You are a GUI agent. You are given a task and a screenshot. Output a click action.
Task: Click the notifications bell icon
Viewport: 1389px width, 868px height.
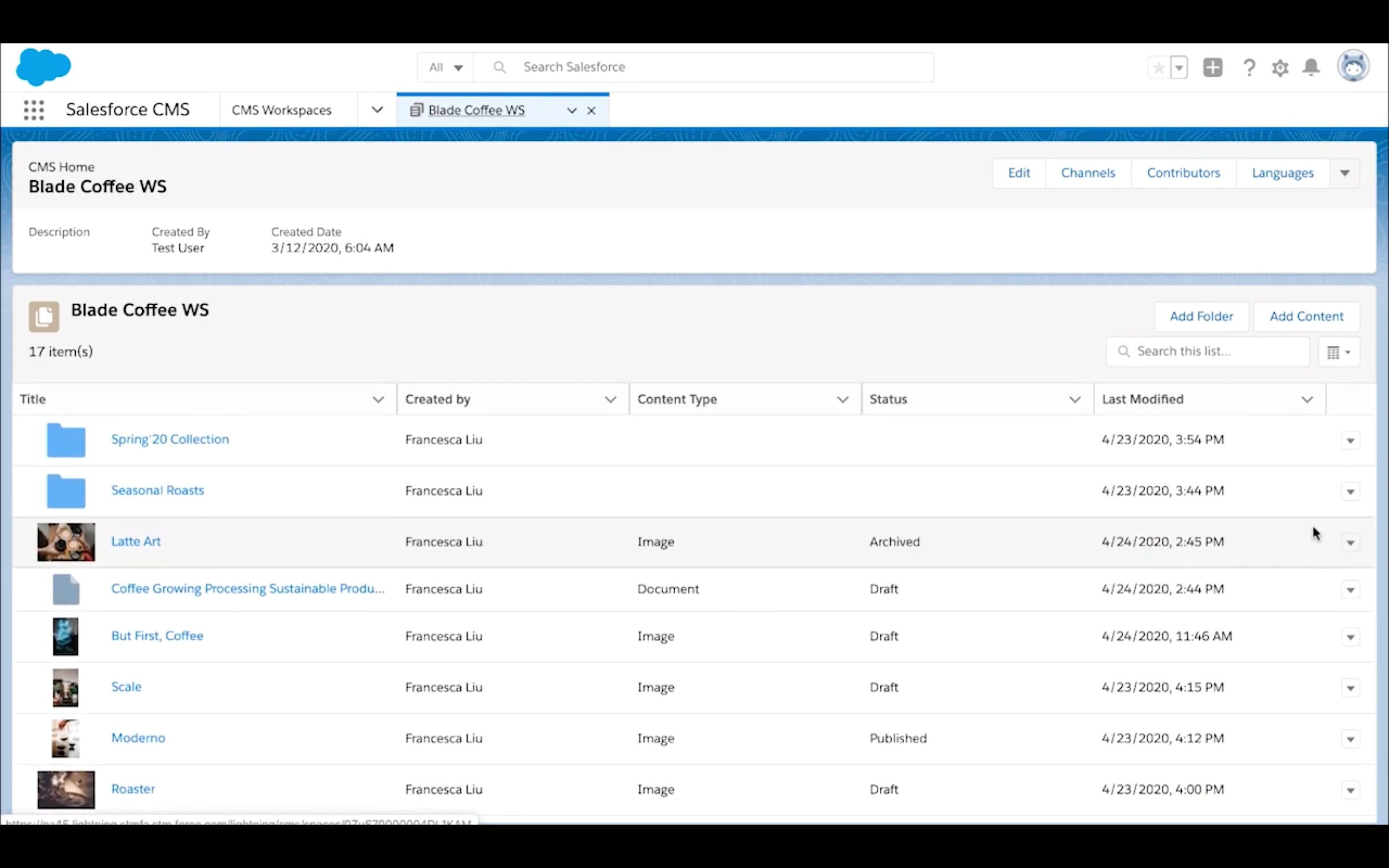click(x=1311, y=67)
